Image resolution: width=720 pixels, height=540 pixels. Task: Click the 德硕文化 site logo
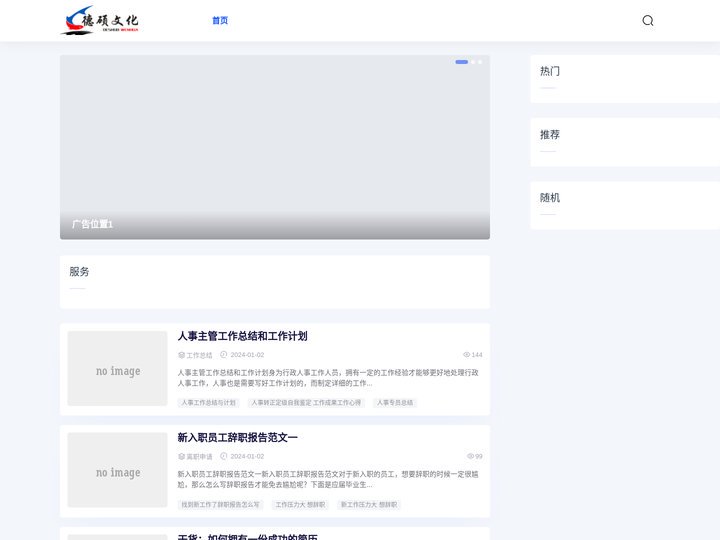(x=100, y=20)
